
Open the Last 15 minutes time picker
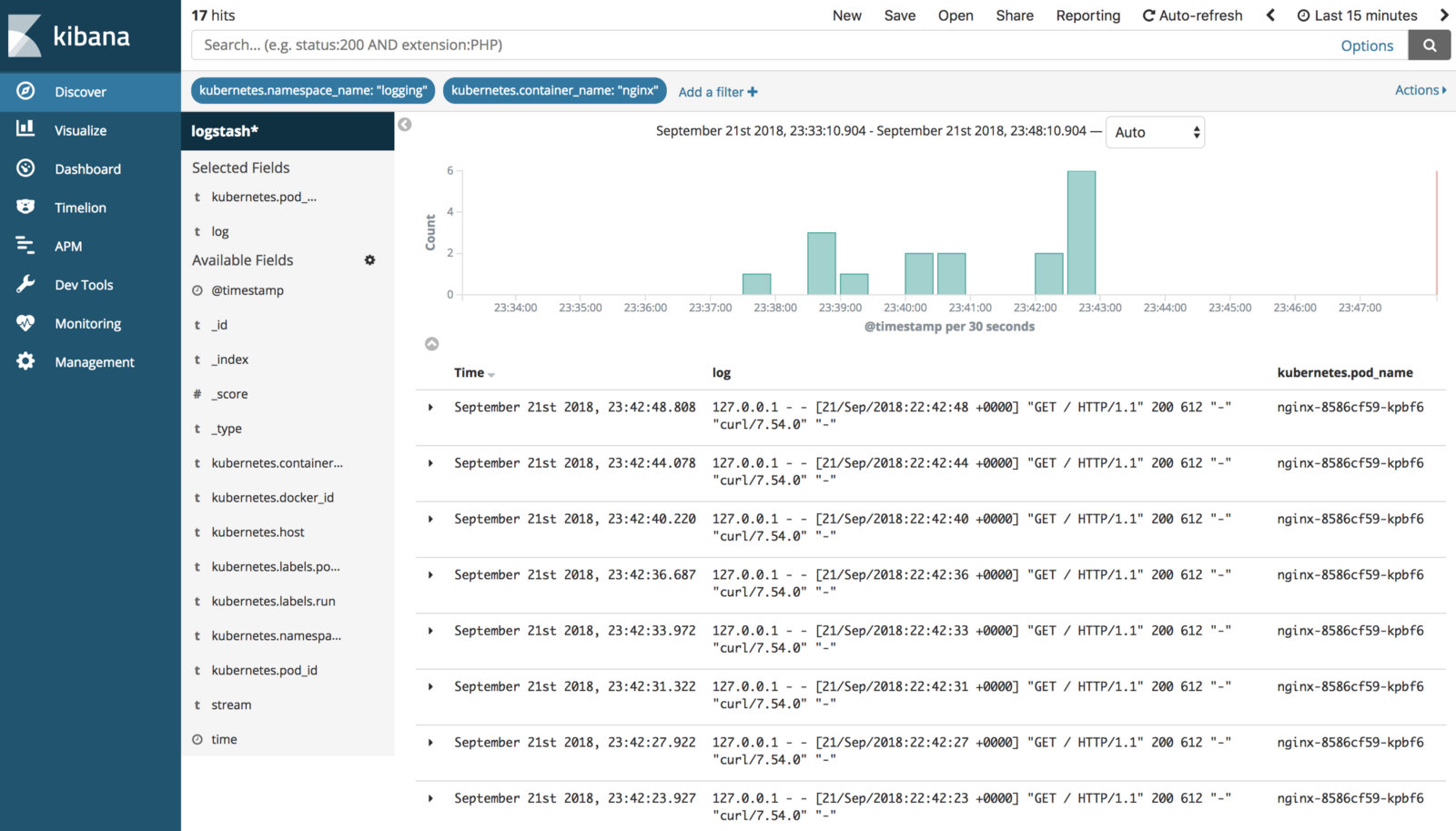click(x=1357, y=15)
